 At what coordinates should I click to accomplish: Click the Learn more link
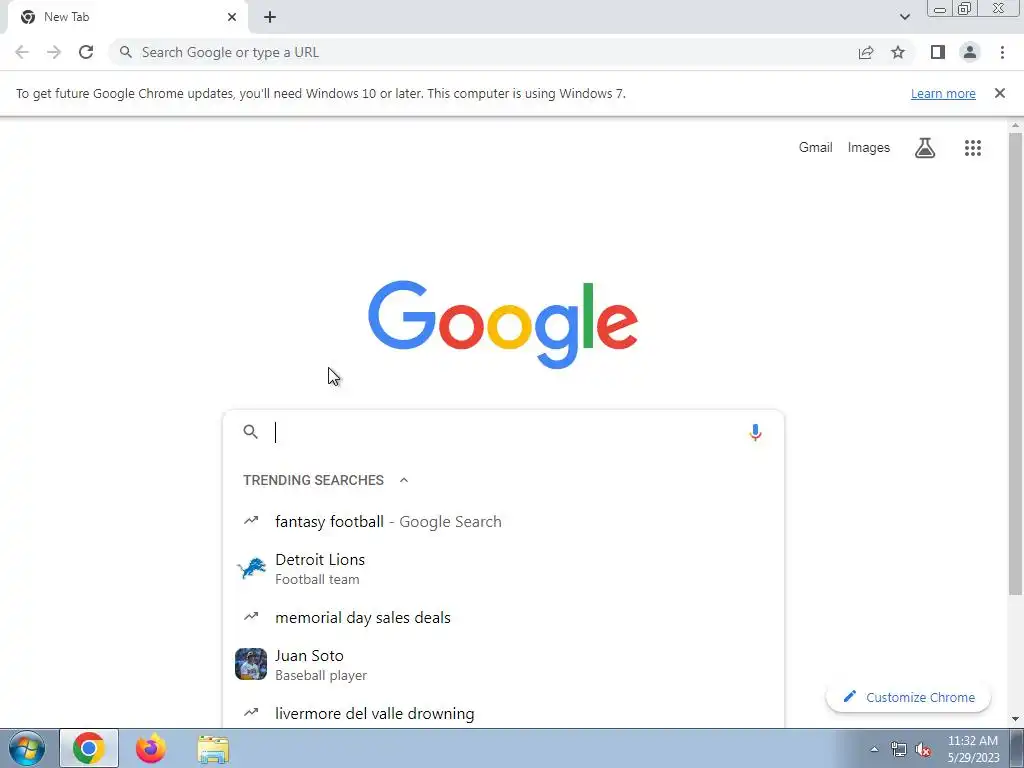pyautogui.click(x=943, y=94)
